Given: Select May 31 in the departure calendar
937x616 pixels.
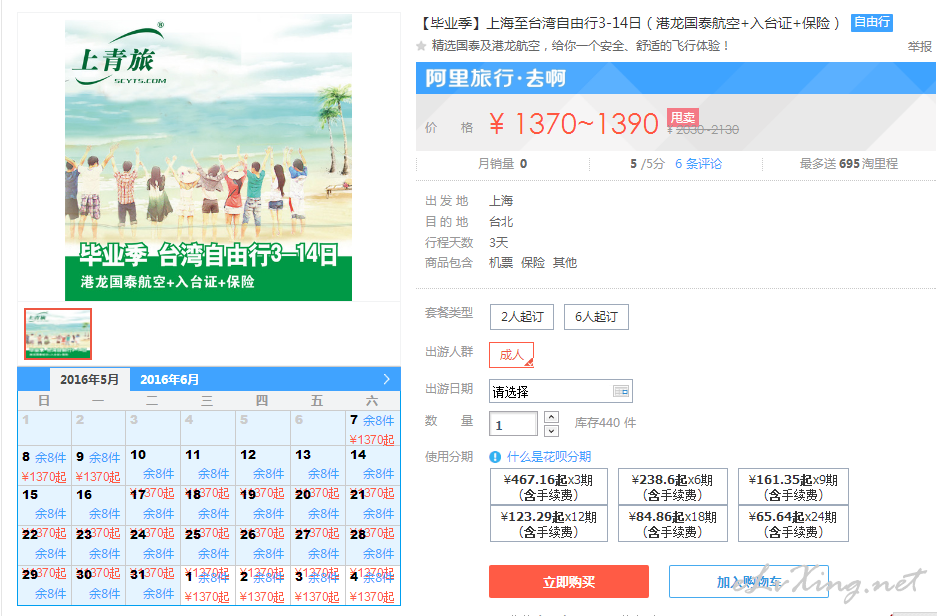Looking at the screenshot, I should pos(152,585).
